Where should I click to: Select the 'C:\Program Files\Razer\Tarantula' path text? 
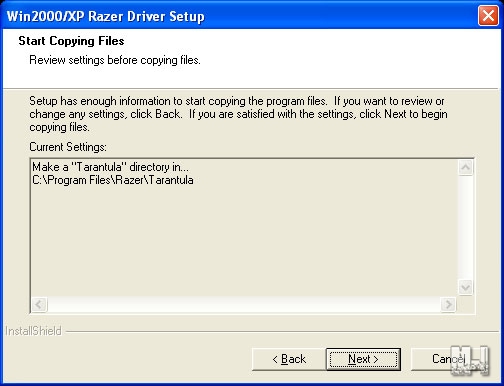(113, 180)
